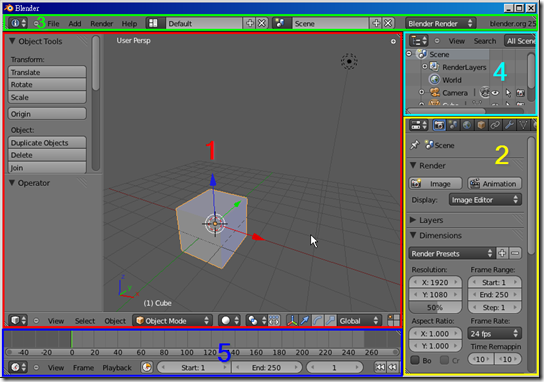The height and width of the screenshot is (382, 544).
Task: Click the timeline End: 250 field
Action: [266, 367]
